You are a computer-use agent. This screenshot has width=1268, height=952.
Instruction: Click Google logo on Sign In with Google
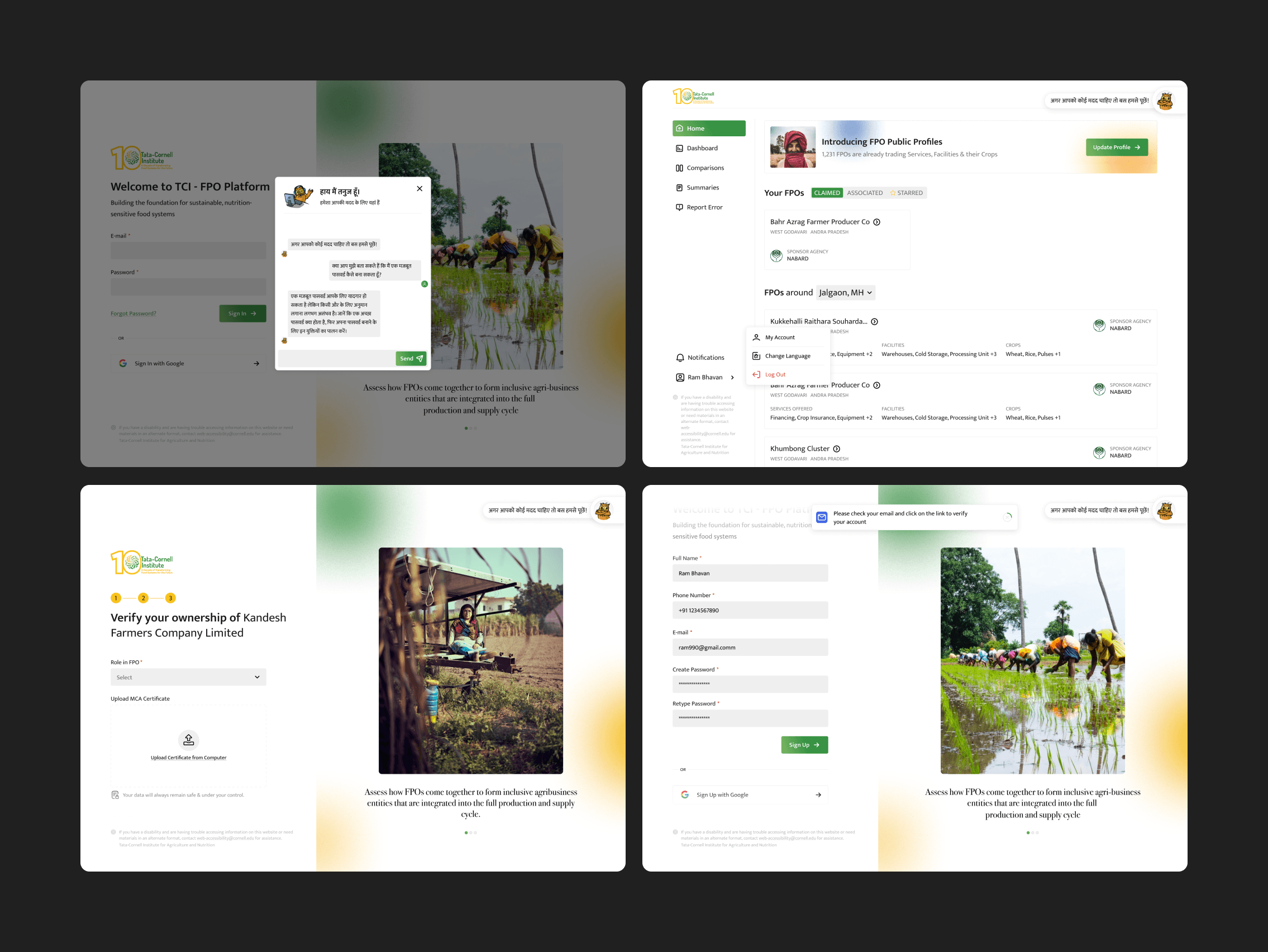point(123,364)
